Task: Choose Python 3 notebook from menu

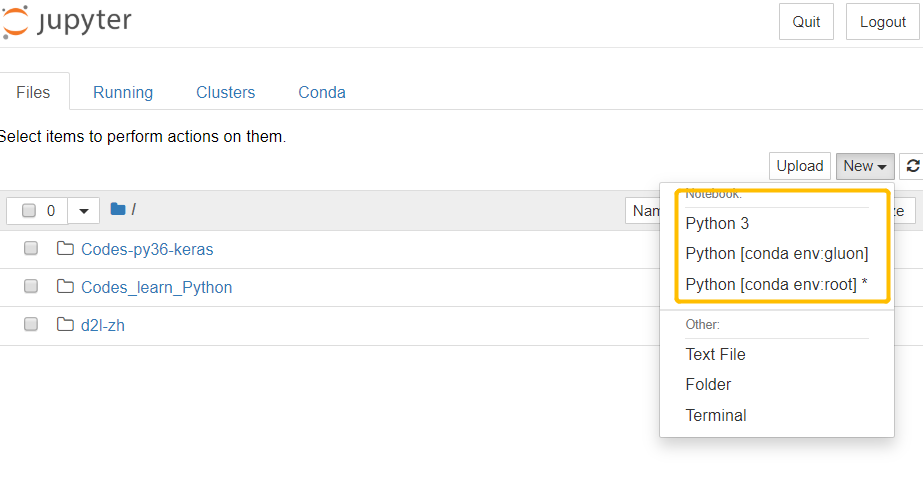Action: [717, 224]
